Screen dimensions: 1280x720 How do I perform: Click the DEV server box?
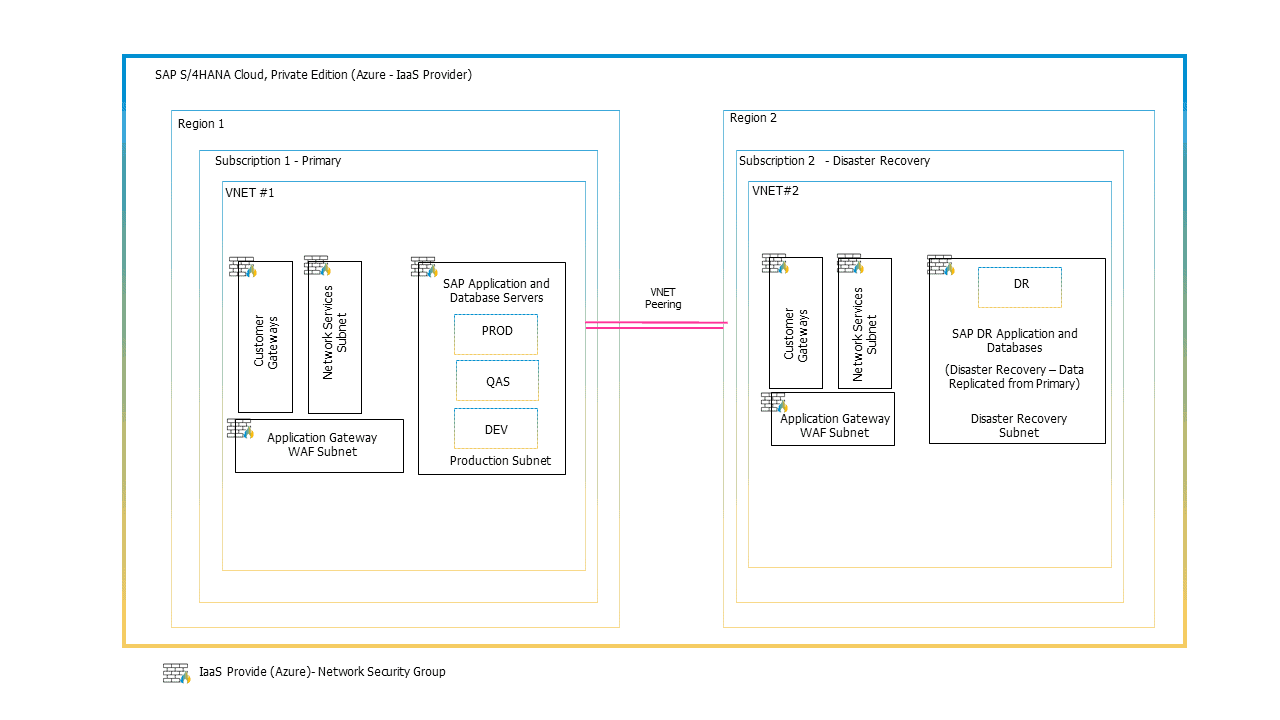tap(495, 428)
